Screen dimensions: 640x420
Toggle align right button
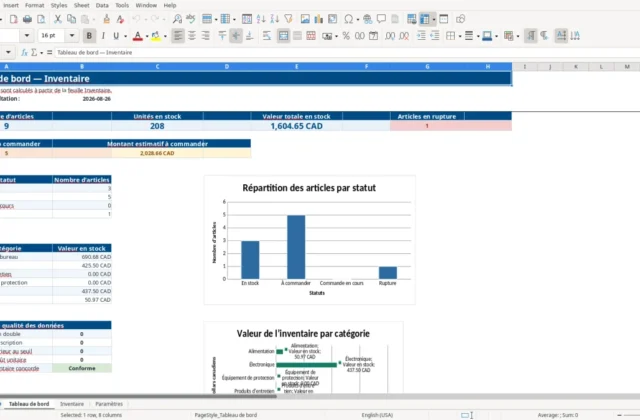(x=205, y=36)
